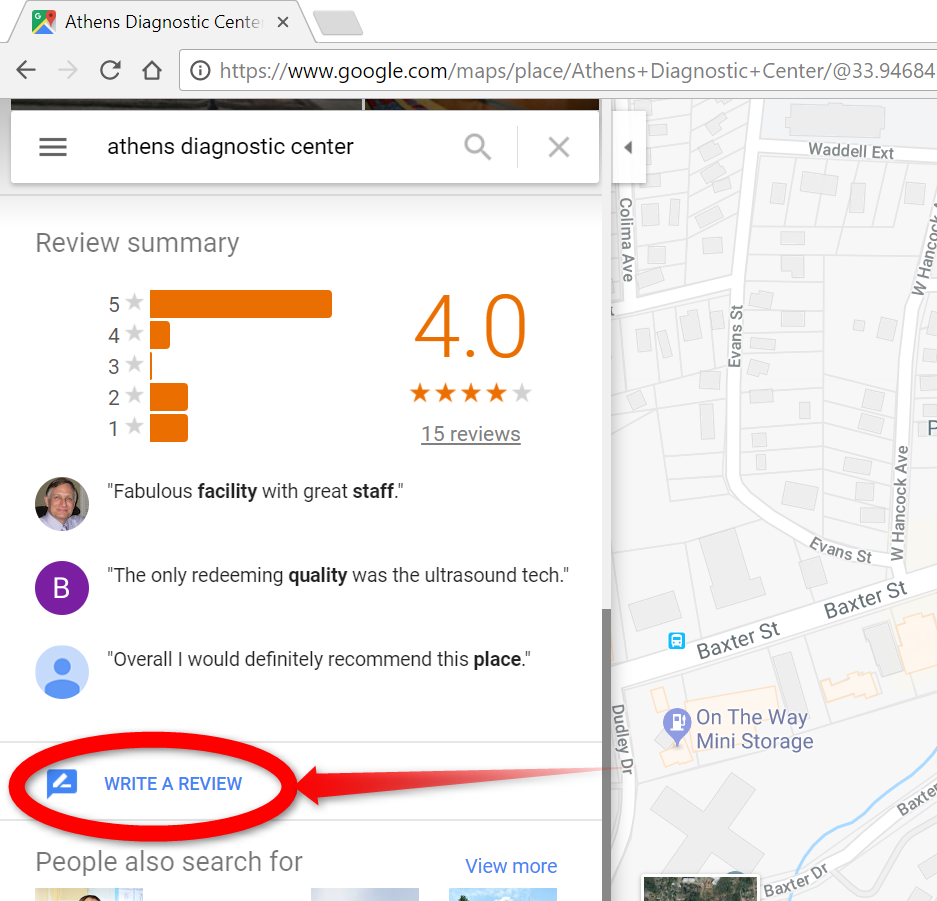Click the W Hancock Ave street label
The width and height of the screenshot is (937, 901).
[x=899, y=503]
